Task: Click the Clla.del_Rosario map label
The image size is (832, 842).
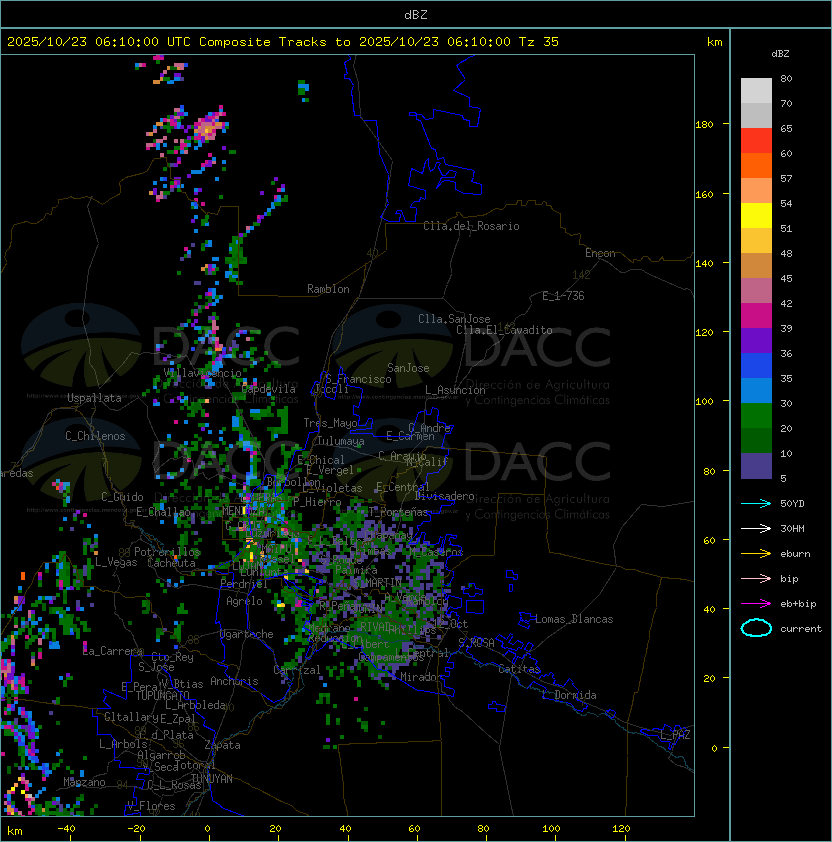Action: point(471,226)
